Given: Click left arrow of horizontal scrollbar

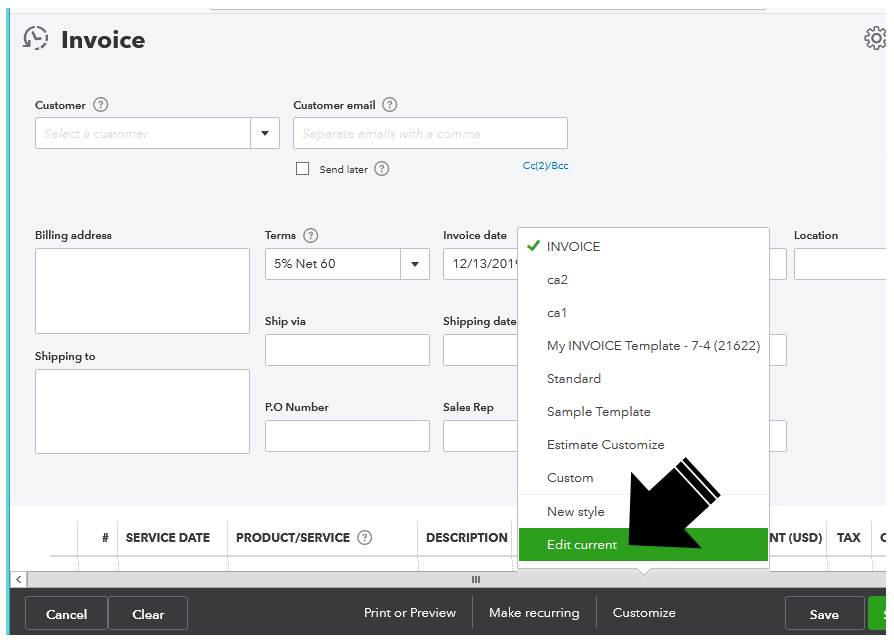Looking at the screenshot, I should [x=18, y=579].
